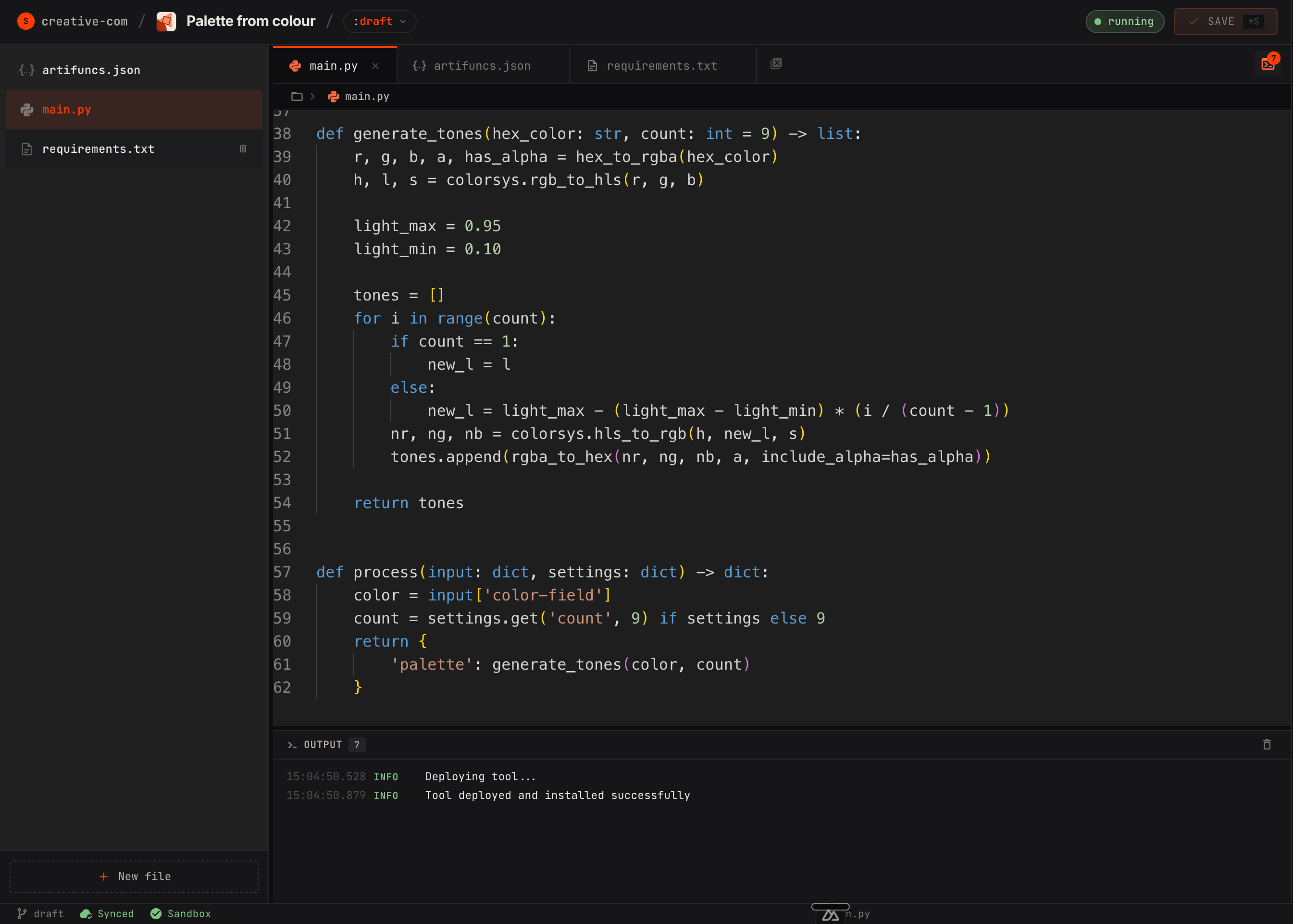This screenshot has height=924, width=1293.
Task: Click 'Tool deployed and installed successfully' log line
Action: point(558,796)
